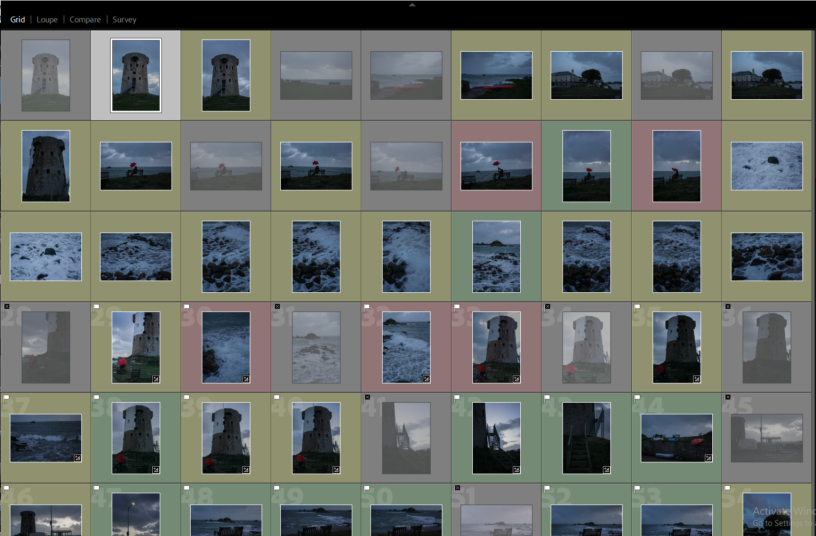
Task: Toggle the pick flag on photo 42
Action: pyautogui.click(x=457, y=397)
